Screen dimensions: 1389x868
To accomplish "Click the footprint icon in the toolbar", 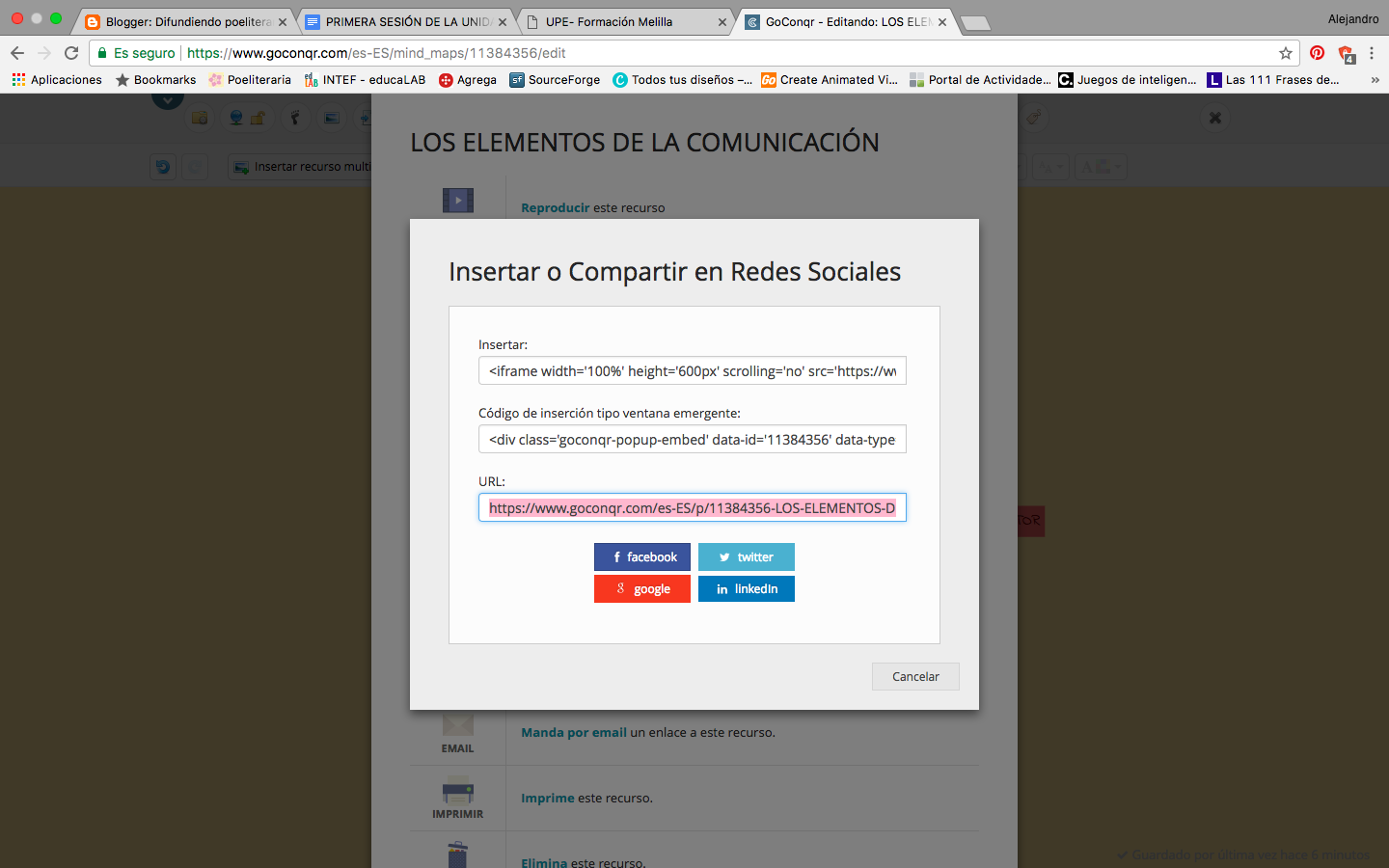I will pos(295,118).
